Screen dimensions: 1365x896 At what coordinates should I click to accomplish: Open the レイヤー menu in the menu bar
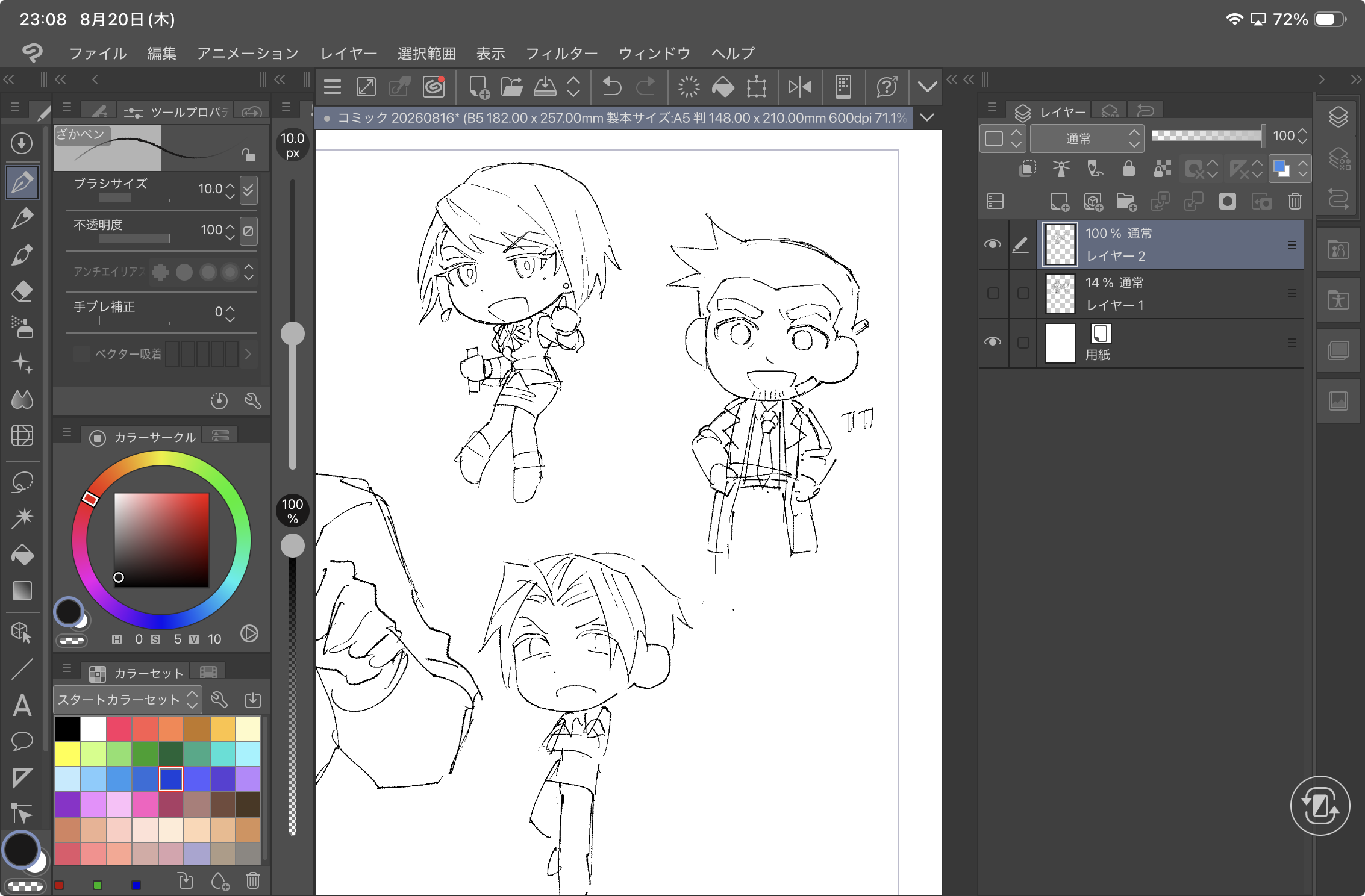(349, 54)
